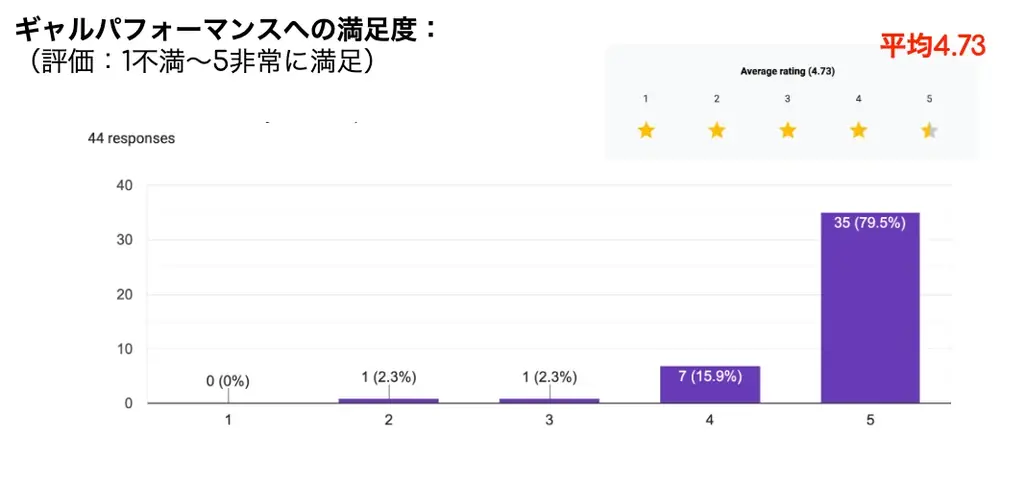Viewport: 1024px width, 484px height.
Task: Click the '0 (0%)' data label
Action: coord(228,381)
